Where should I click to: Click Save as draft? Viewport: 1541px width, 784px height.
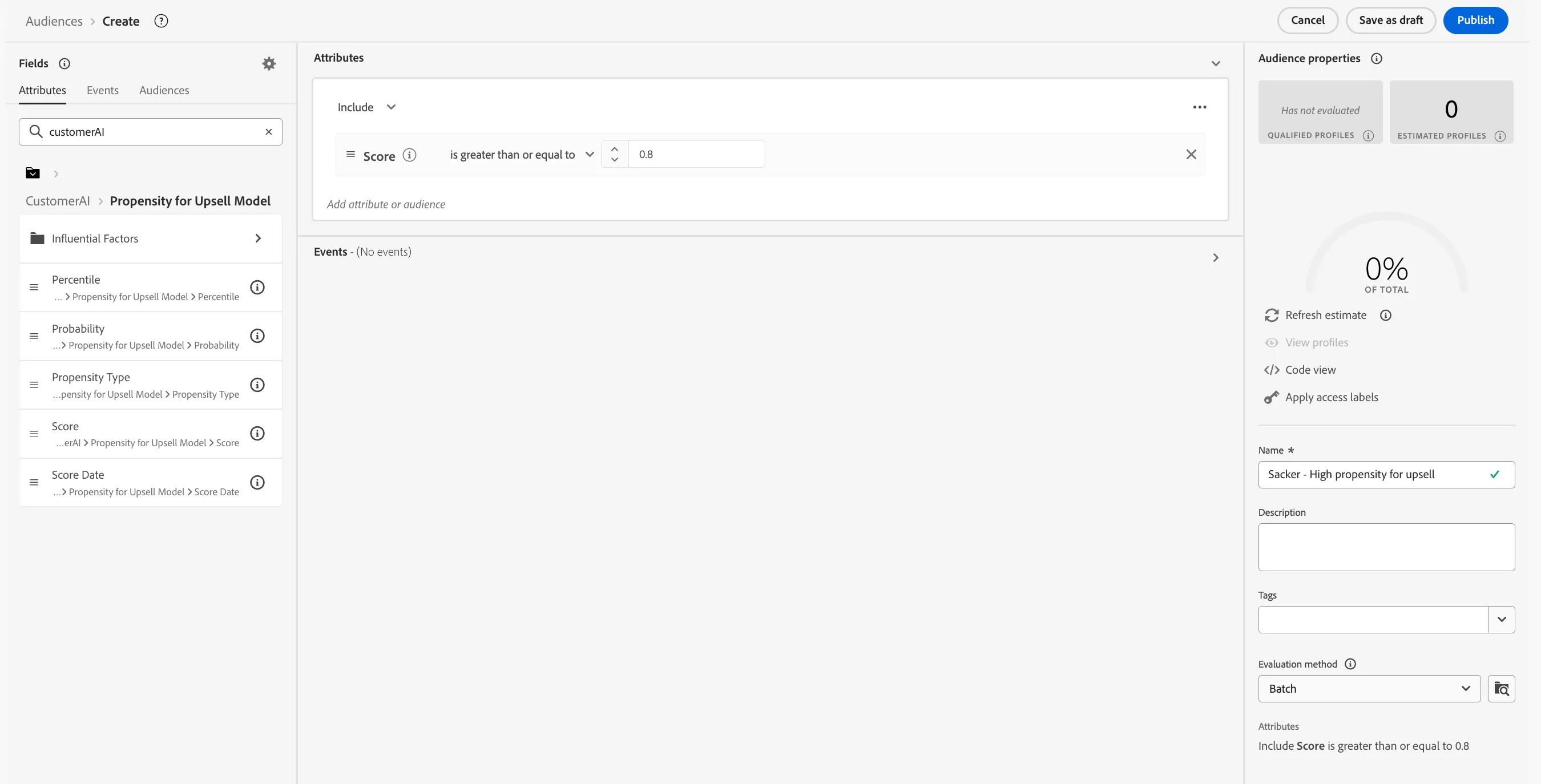[1390, 21]
